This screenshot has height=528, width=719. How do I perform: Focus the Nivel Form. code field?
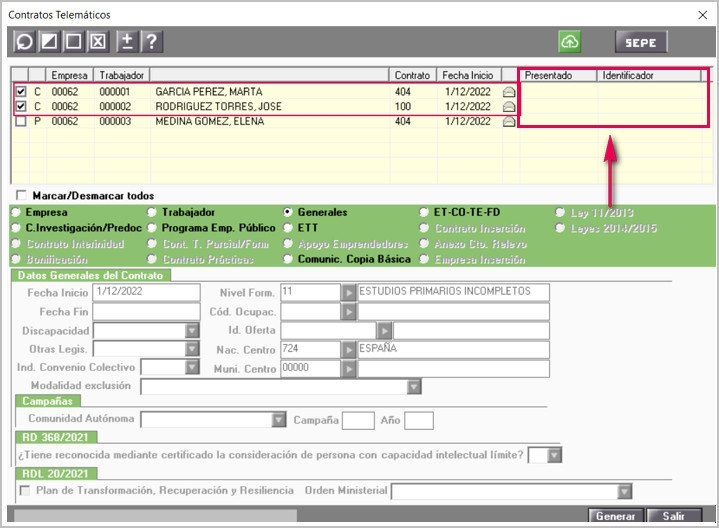click(x=310, y=292)
